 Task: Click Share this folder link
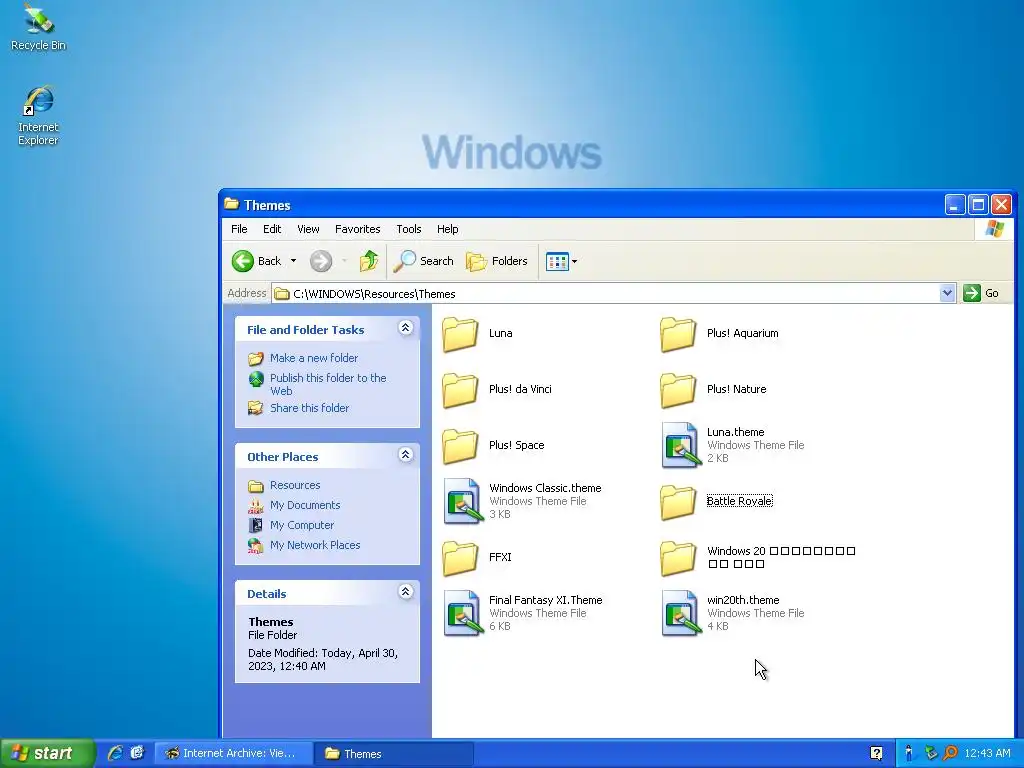pos(310,408)
